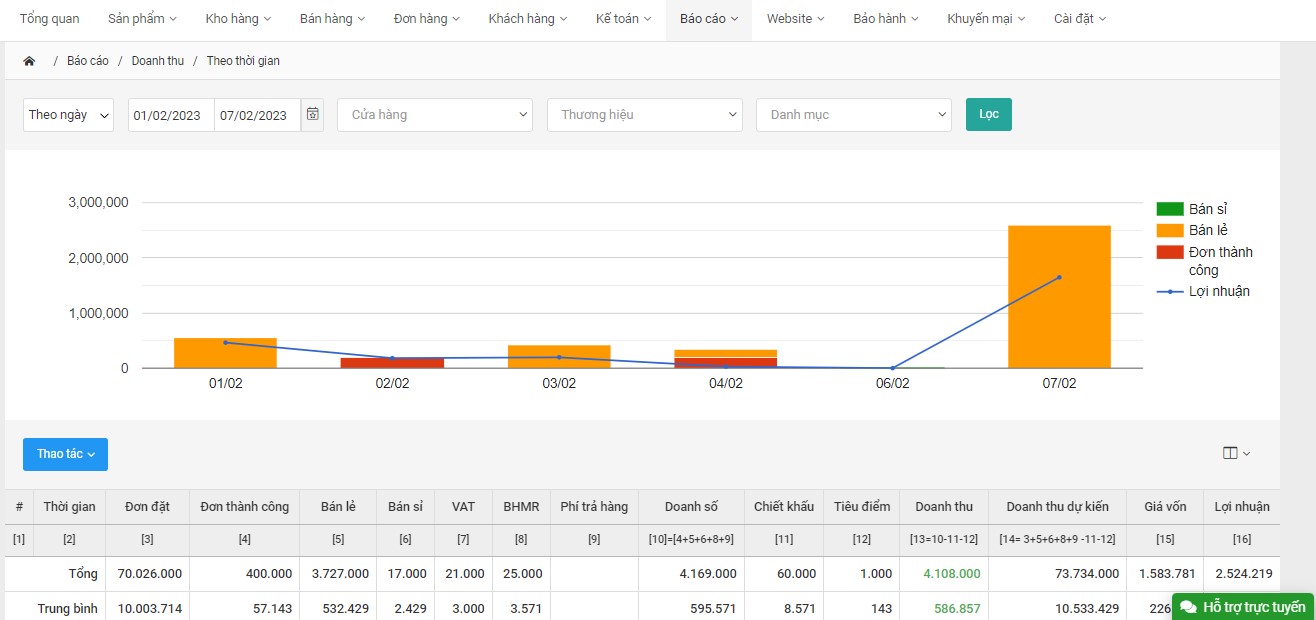Expand the Theo ngày period dropdown
The image size is (1316, 620).
(x=69, y=115)
